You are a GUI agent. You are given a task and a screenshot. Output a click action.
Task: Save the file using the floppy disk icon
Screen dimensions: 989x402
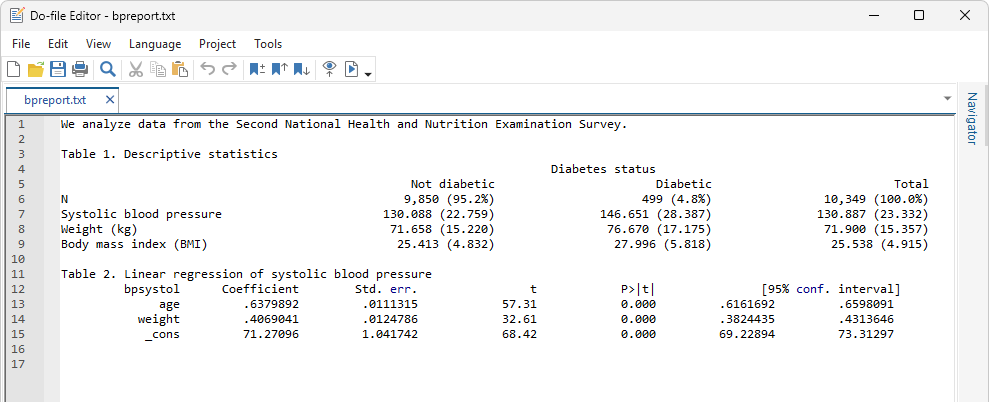tap(58, 69)
